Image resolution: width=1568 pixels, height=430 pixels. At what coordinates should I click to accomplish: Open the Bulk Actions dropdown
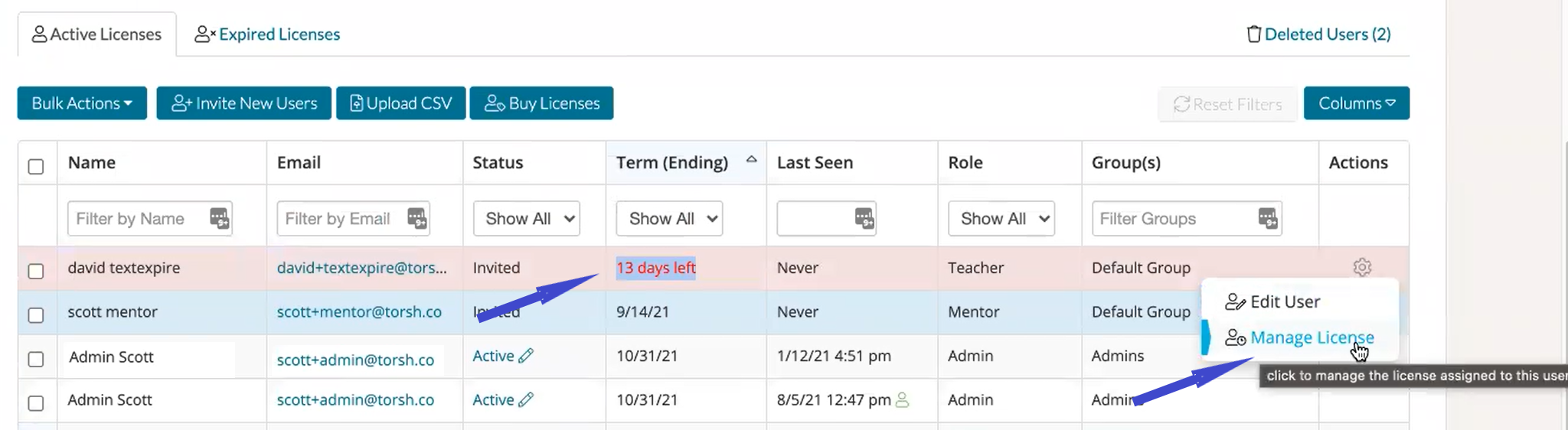click(x=82, y=103)
